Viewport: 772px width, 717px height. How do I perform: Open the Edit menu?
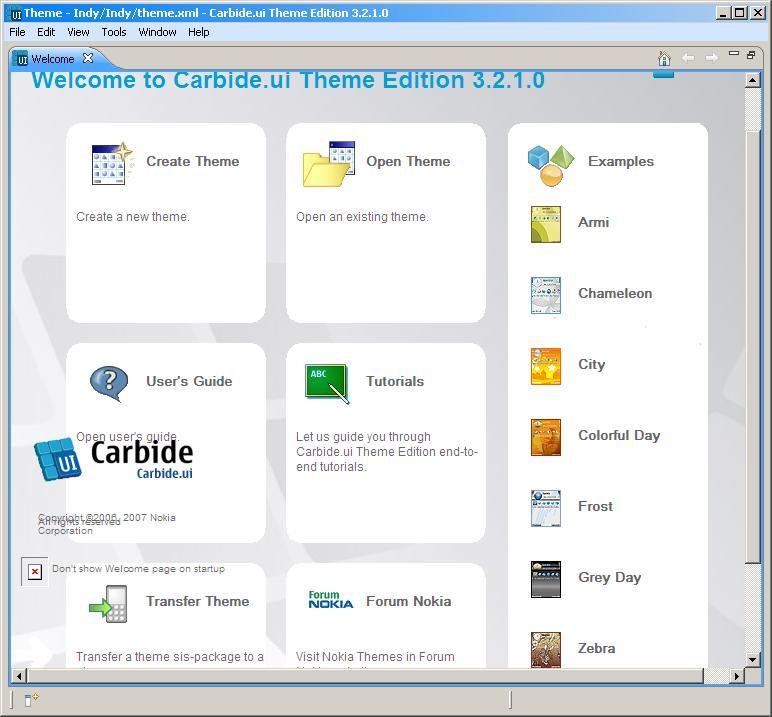tap(46, 32)
